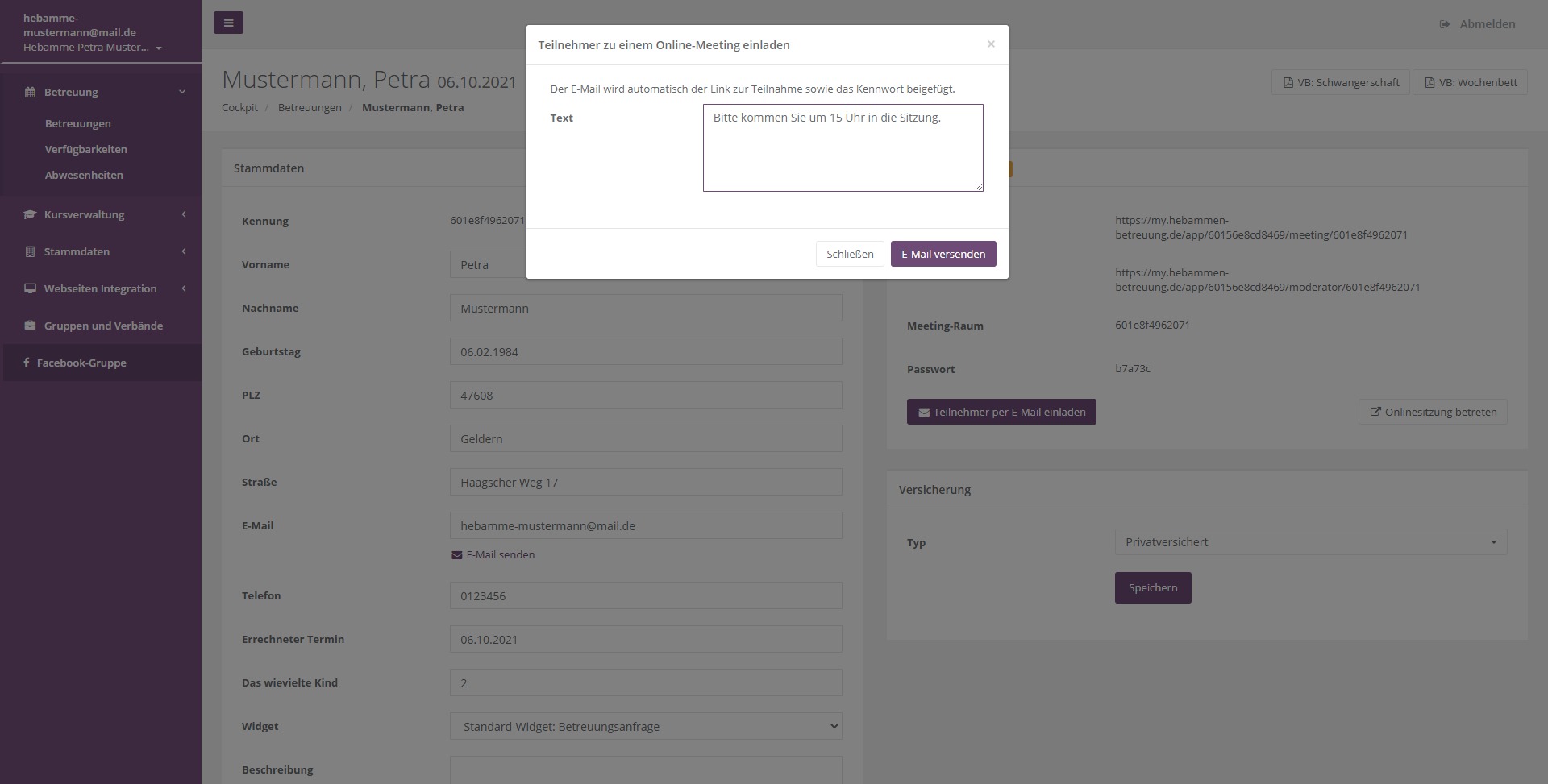Click the envelope icon beside E-Mail senden

[457, 555]
